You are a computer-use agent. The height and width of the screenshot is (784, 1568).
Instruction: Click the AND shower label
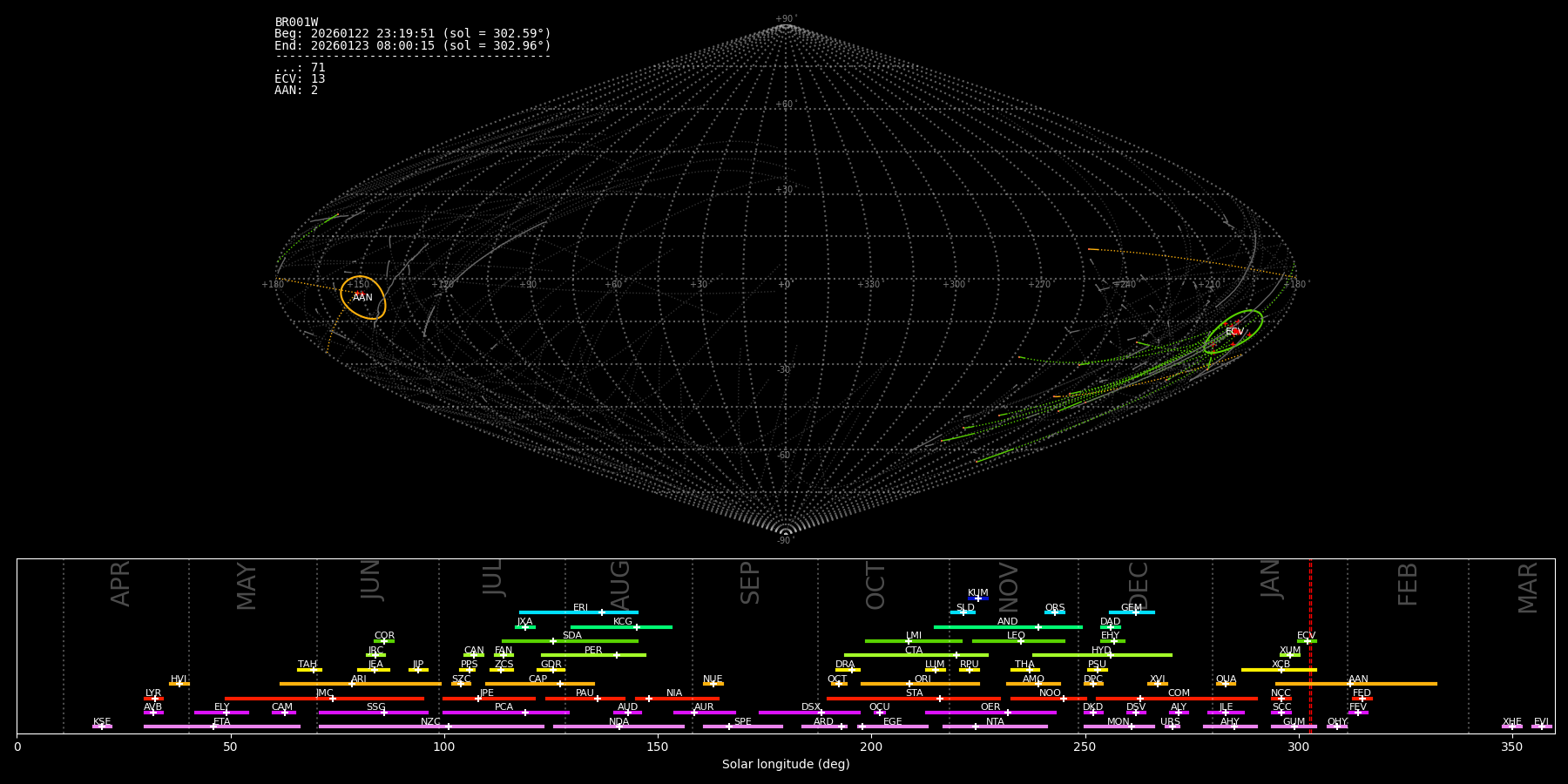click(x=1007, y=622)
